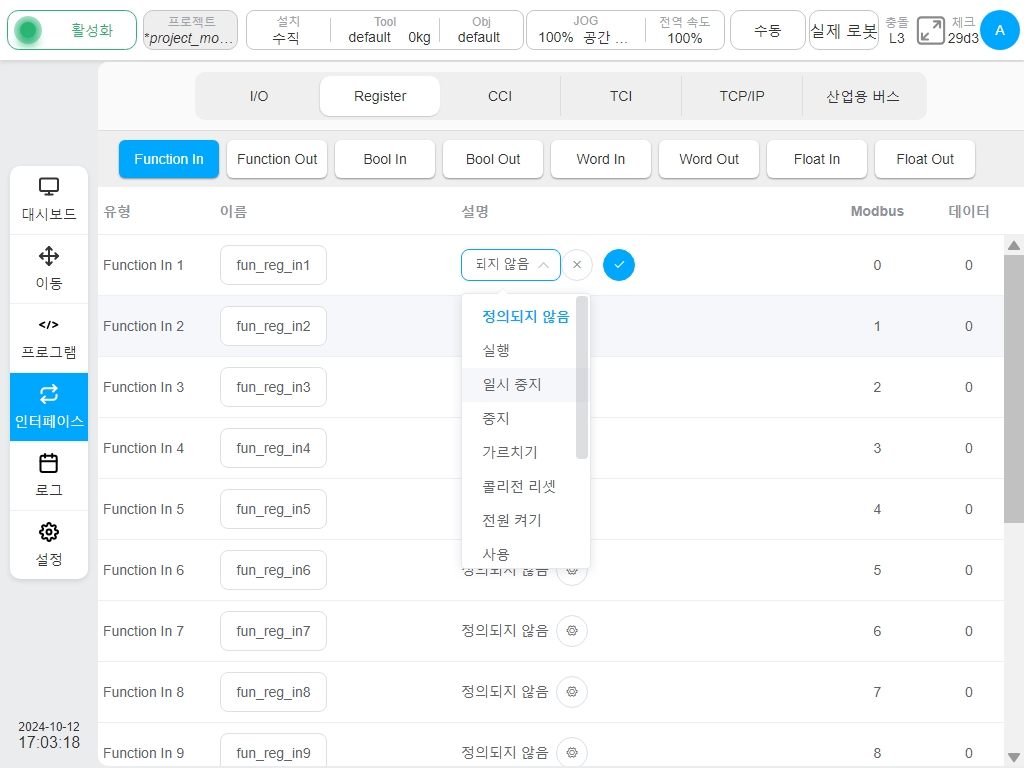
Task: Click the Modbus column header
Action: (x=877, y=211)
